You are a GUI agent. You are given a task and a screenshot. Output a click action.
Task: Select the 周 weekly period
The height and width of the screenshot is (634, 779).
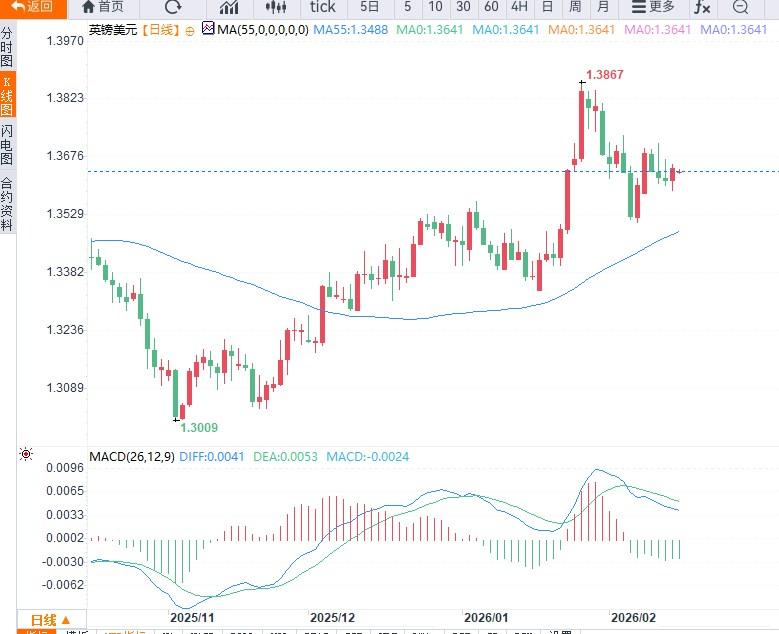coord(575,7)
